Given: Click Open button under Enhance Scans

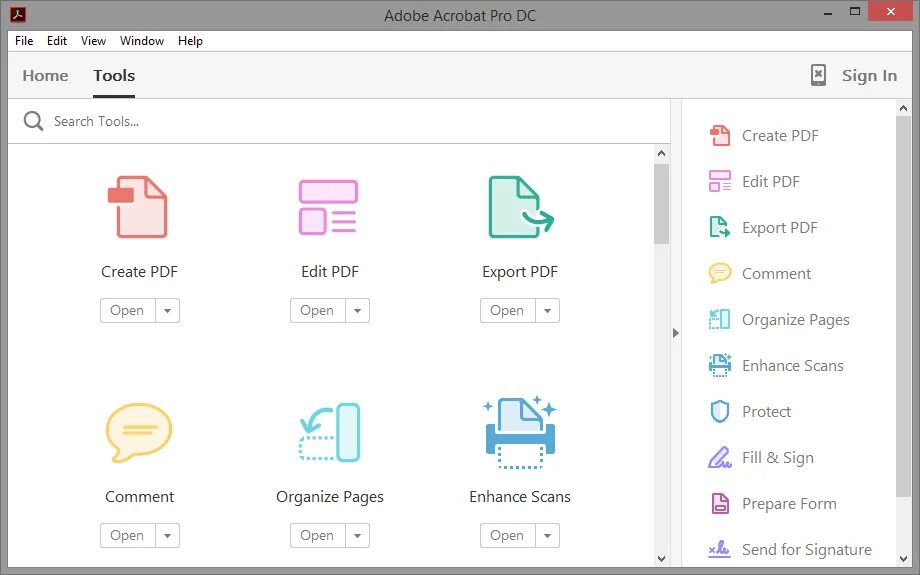Looking at the screenshot, I should (508, 536).
